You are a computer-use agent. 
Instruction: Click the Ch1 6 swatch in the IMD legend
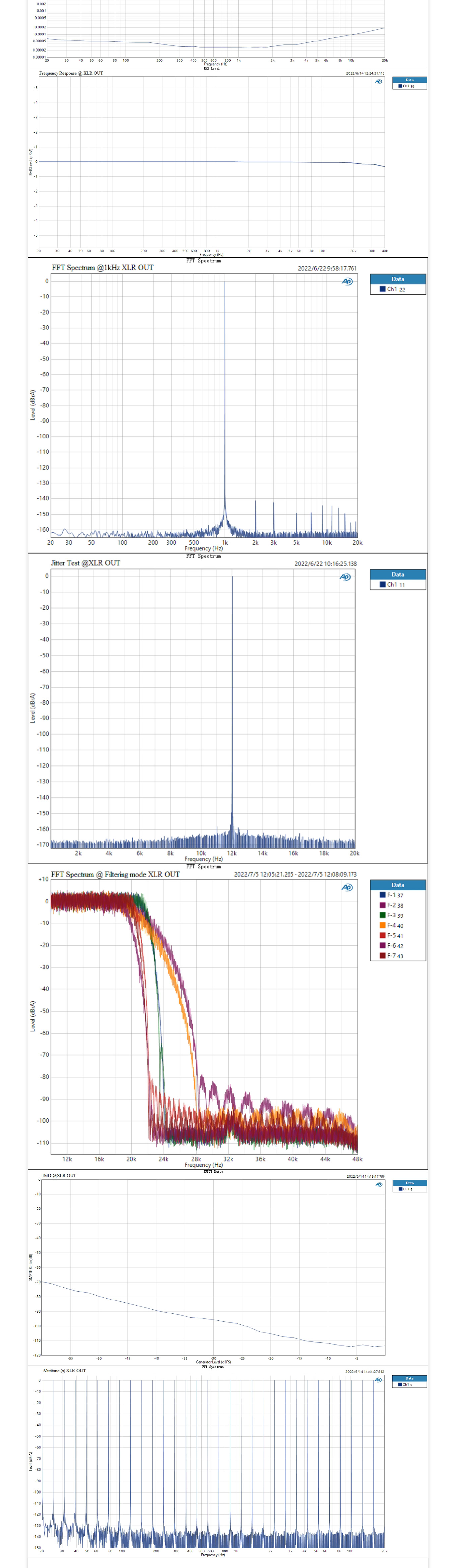[x=401, y=1189]
